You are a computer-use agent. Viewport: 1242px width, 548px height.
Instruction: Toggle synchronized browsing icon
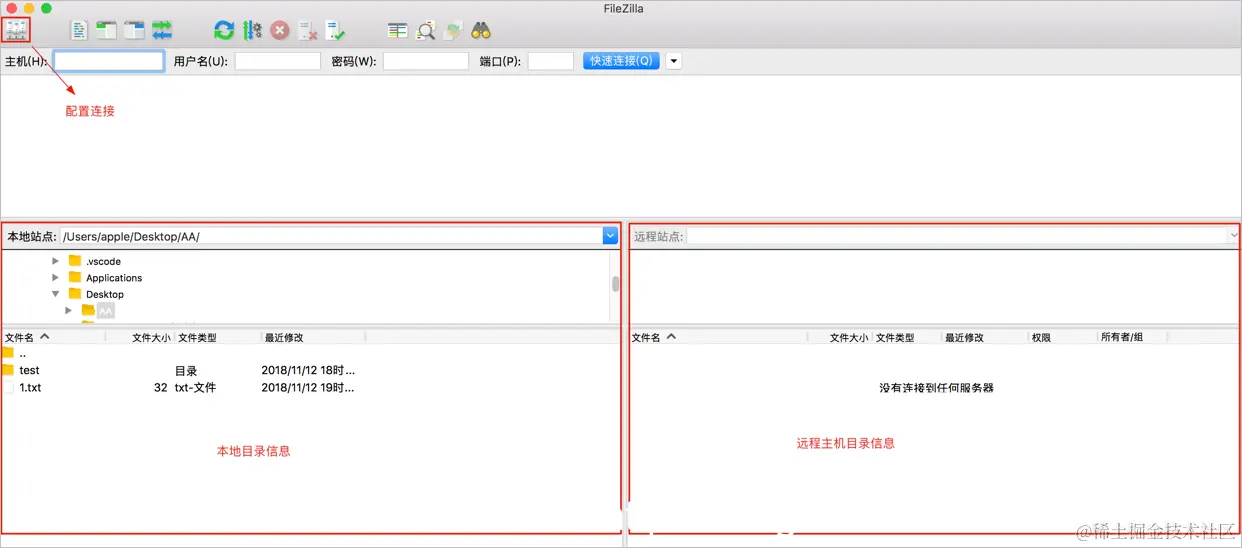453,30
